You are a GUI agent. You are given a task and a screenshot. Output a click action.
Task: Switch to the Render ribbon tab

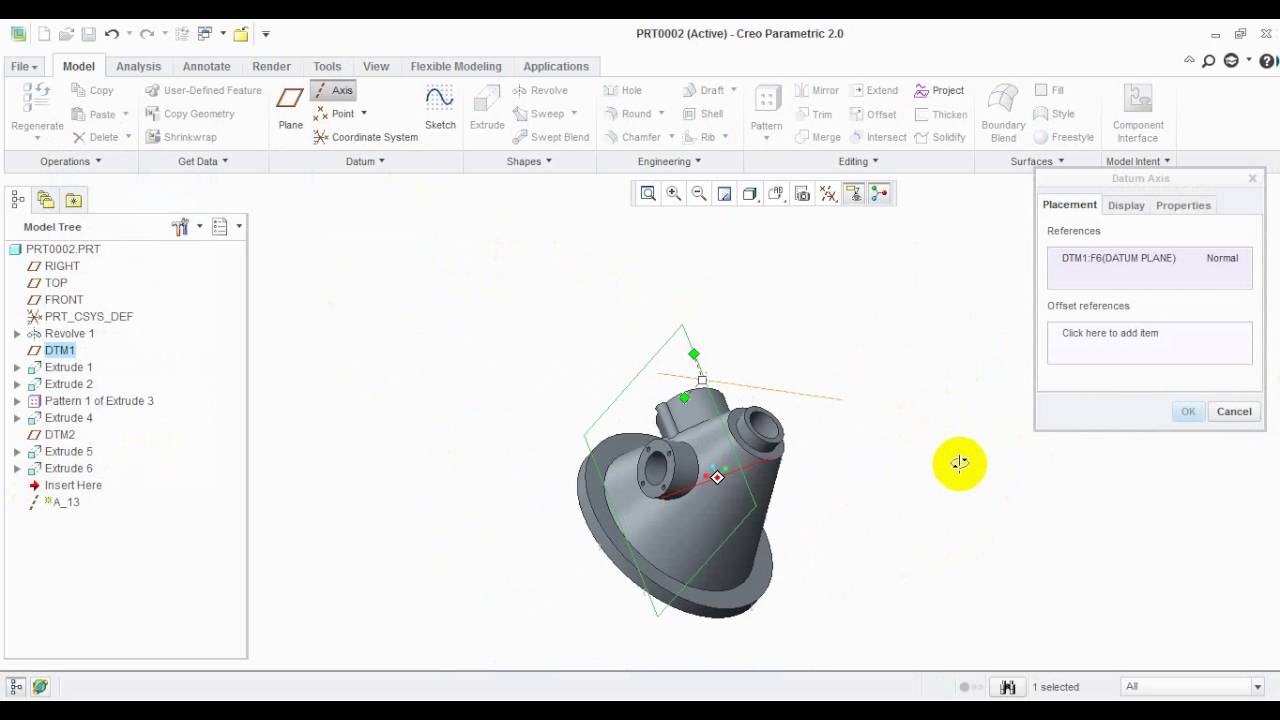271,66
